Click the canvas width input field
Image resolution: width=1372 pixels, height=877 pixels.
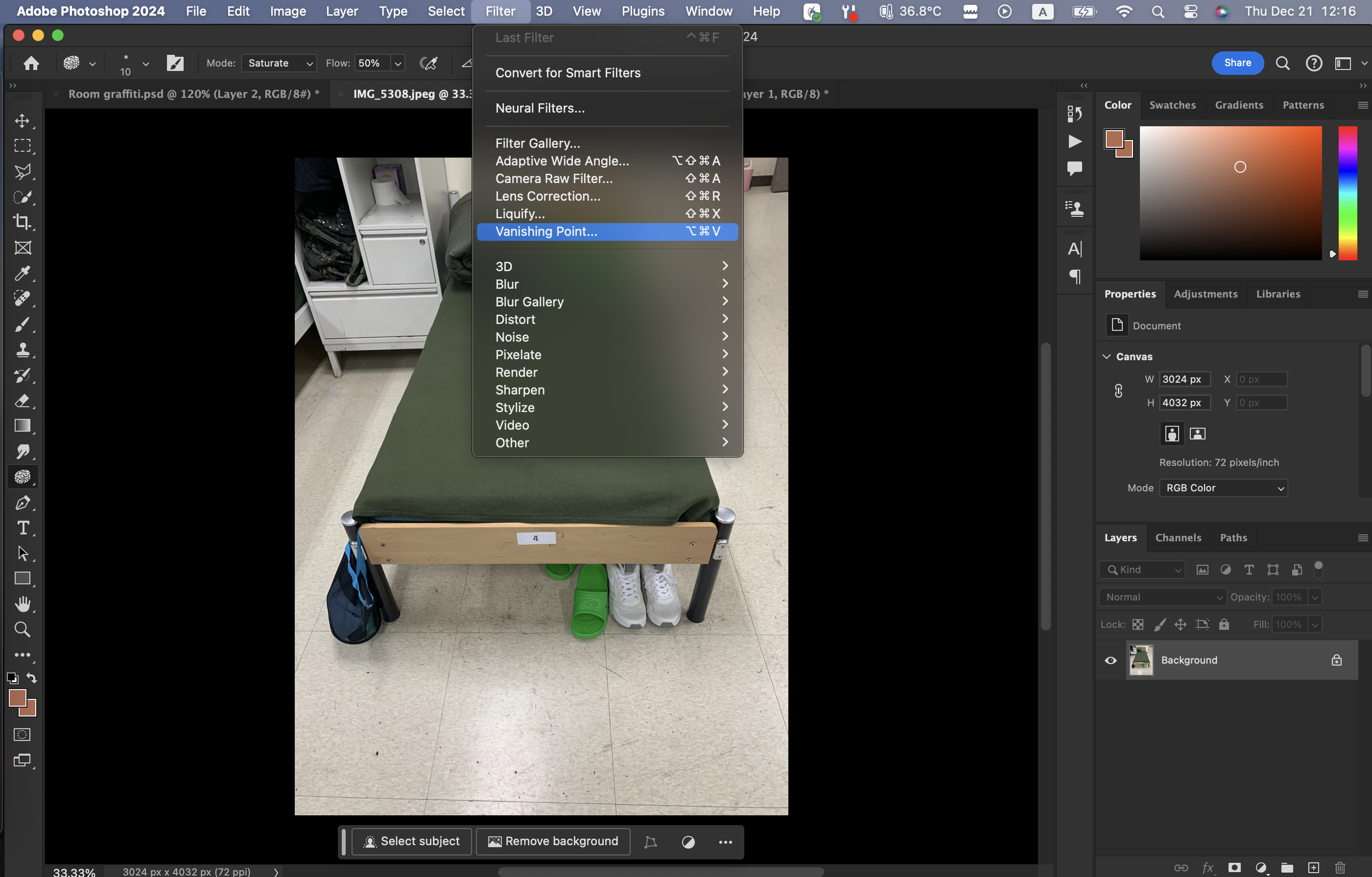pos(1184,379)
